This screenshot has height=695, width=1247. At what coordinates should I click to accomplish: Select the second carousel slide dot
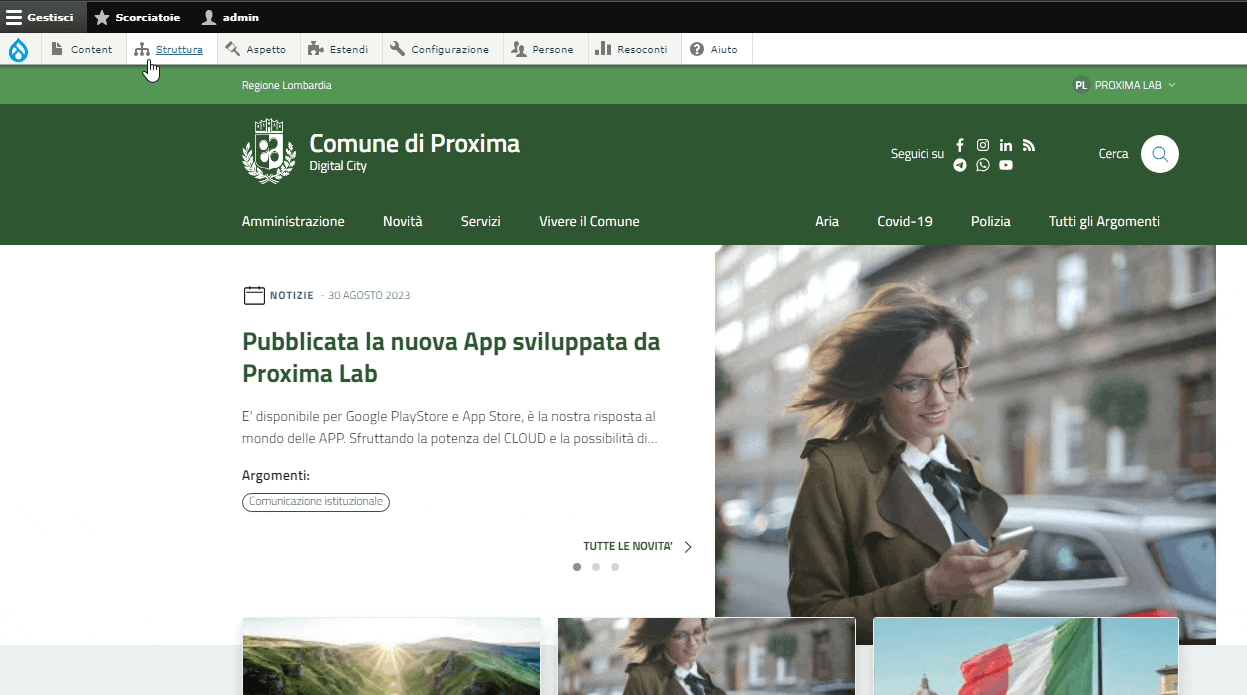[x=596, y=567]
